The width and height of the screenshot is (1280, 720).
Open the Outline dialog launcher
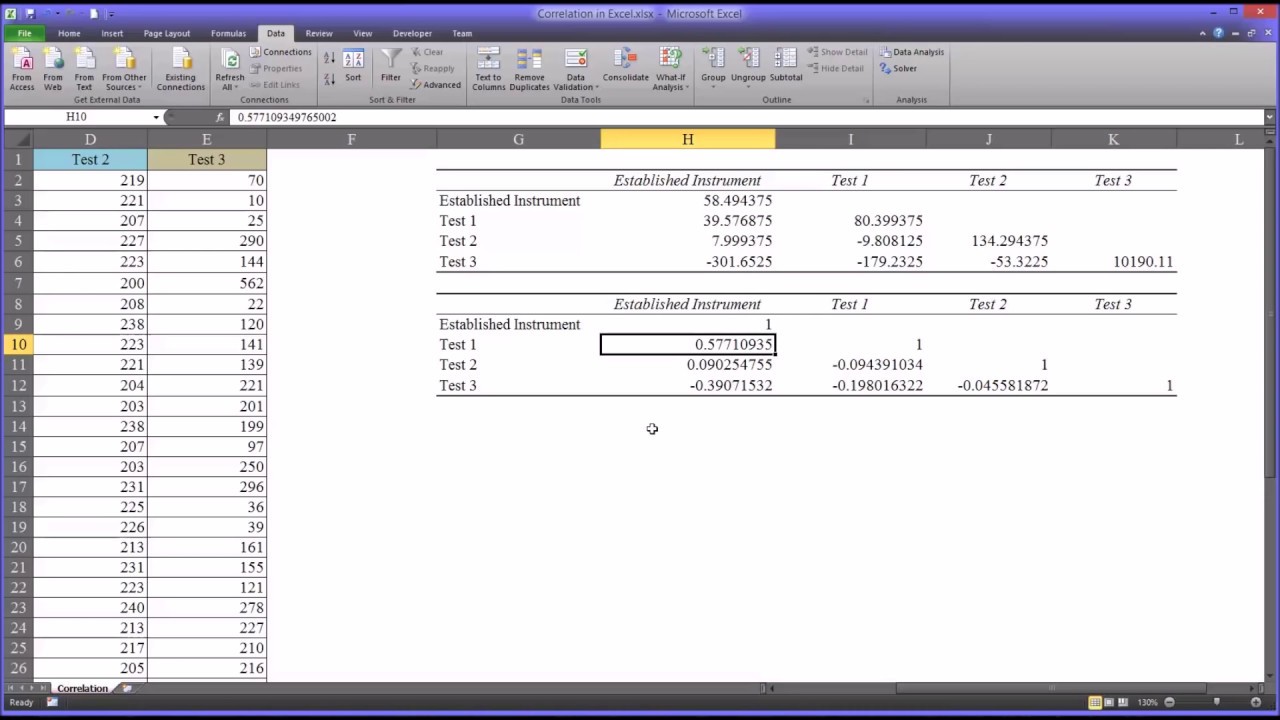coord(866,100)
